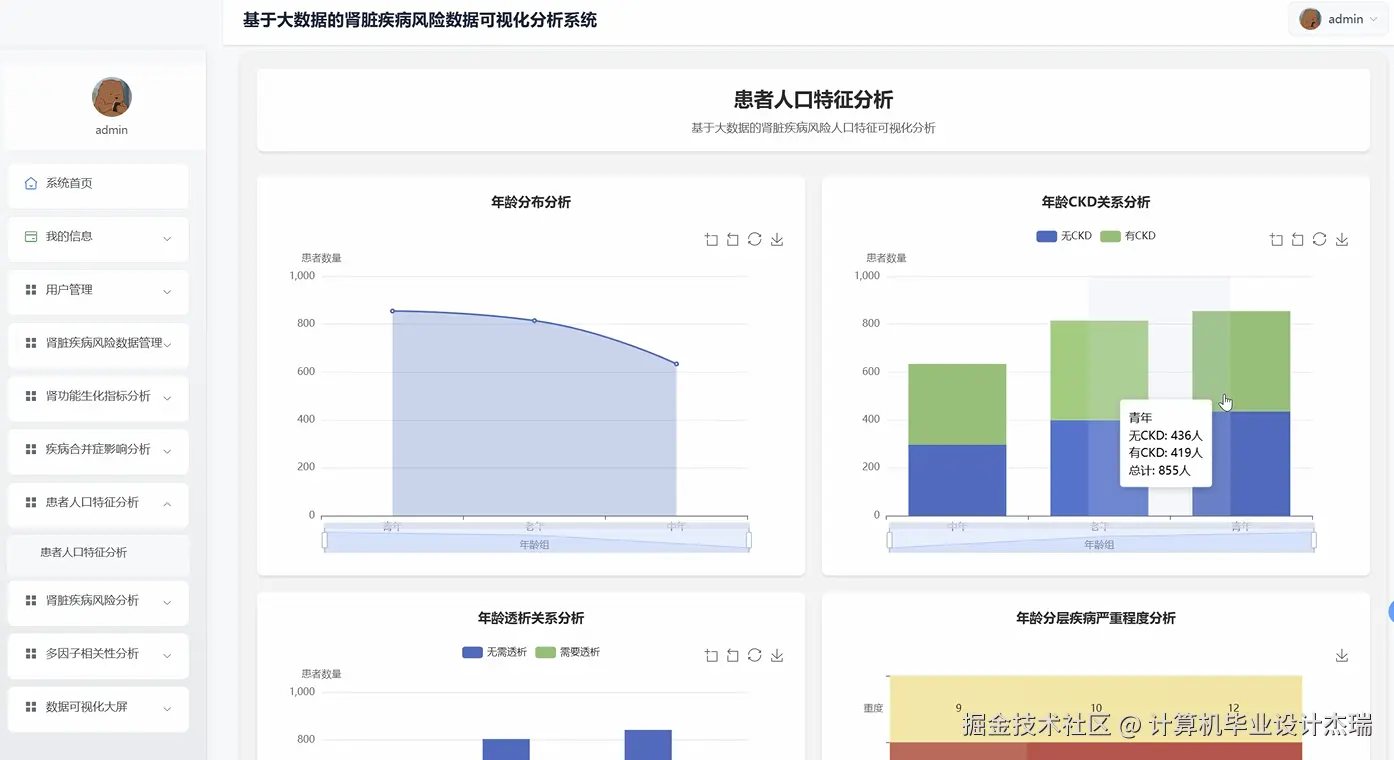The image size is (1394, 760).
Task: Download 年龄分层疾病严重程度分析 chart as image
Action: point(1342,656)
